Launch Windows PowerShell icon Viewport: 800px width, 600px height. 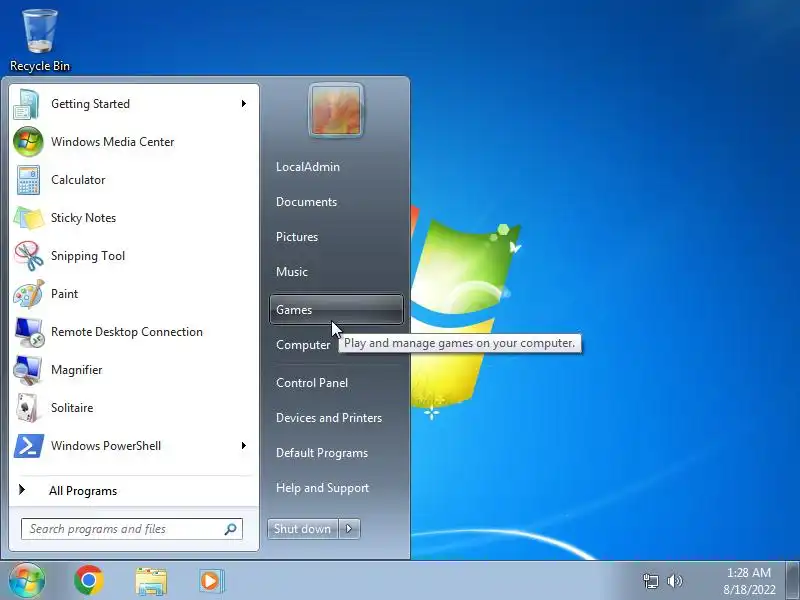(29, 446)
